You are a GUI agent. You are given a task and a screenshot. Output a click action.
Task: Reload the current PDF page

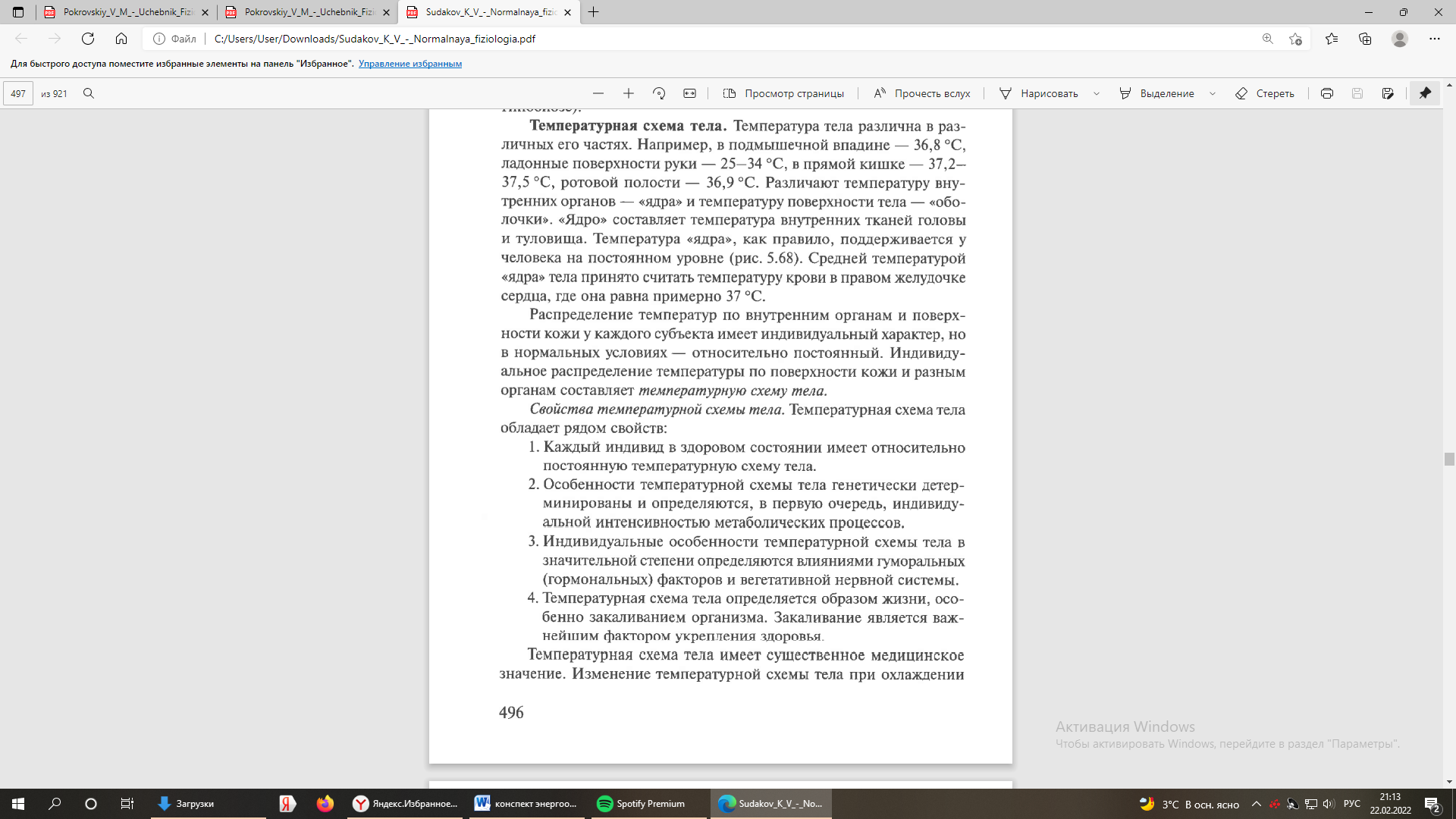click(x=88, y=39)
